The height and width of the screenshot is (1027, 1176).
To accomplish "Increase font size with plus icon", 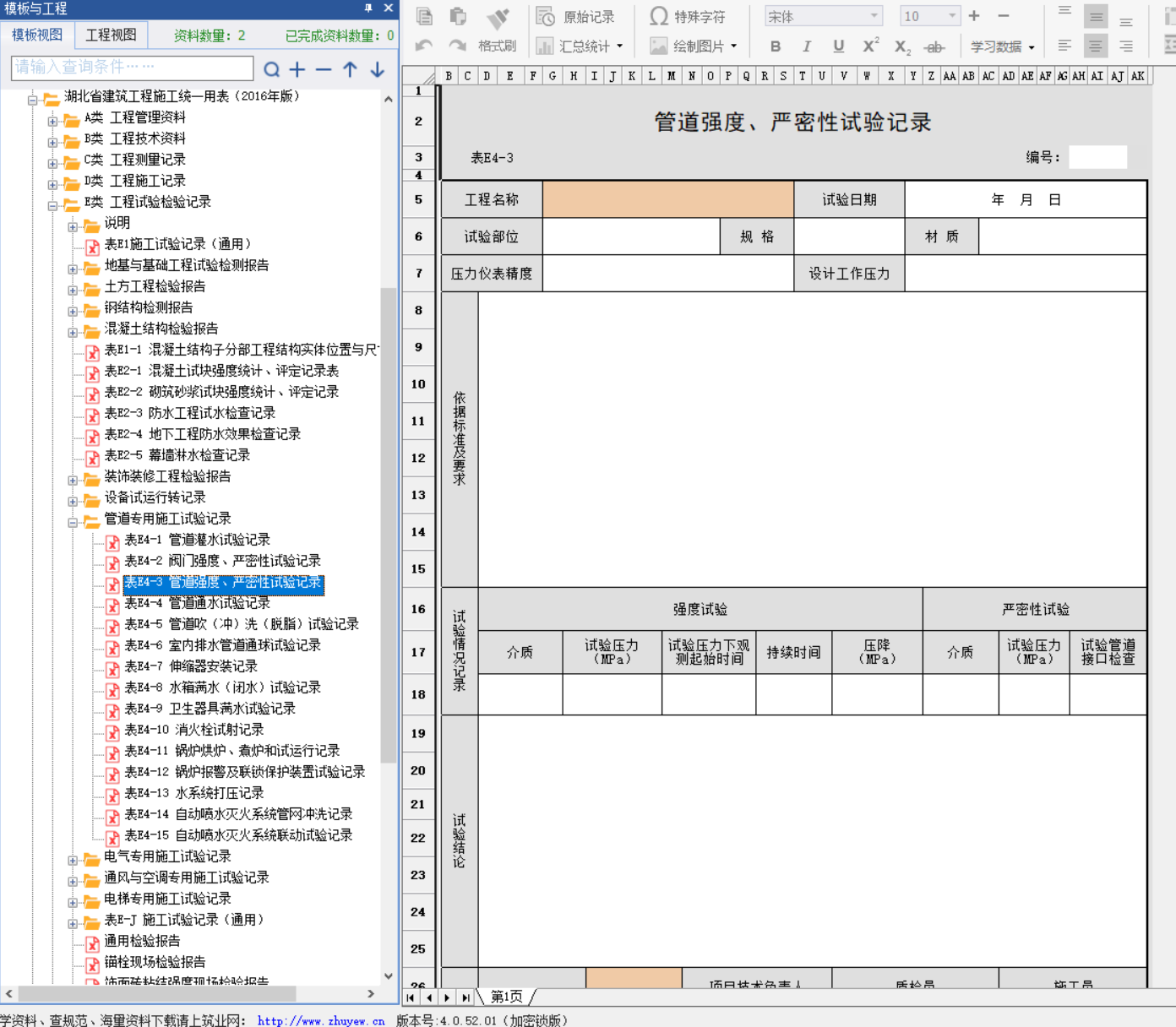I will [x=974, y=16].
